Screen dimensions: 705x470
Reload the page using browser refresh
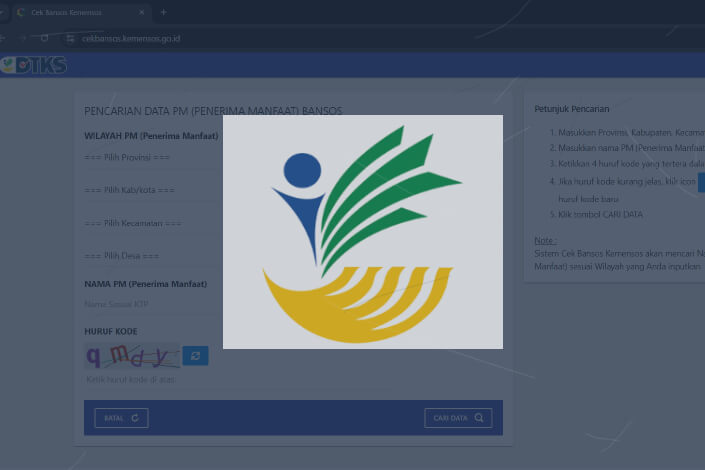(x=44, y=38)
